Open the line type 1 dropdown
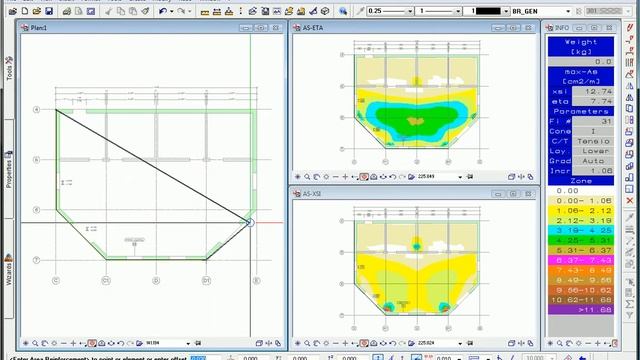640x360 pixels. point(458,11)
